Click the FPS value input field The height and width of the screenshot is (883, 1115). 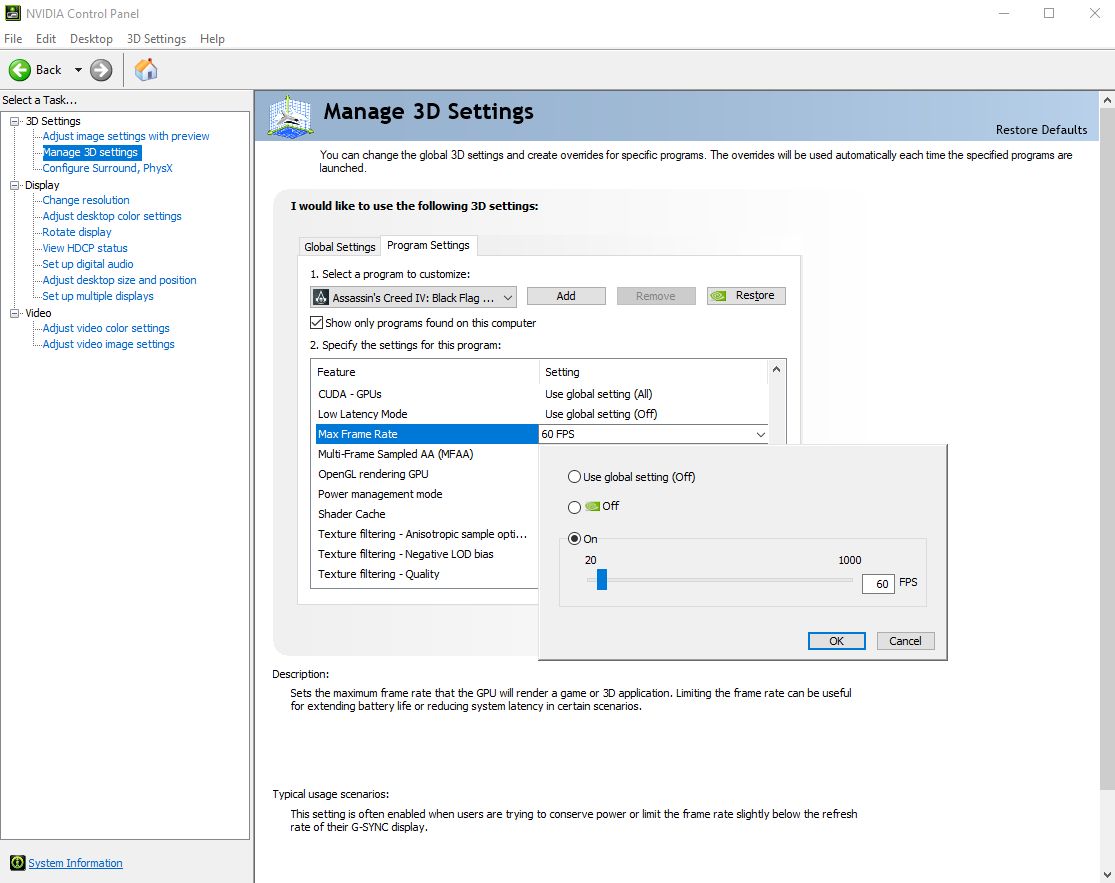[x=877, y=584]
